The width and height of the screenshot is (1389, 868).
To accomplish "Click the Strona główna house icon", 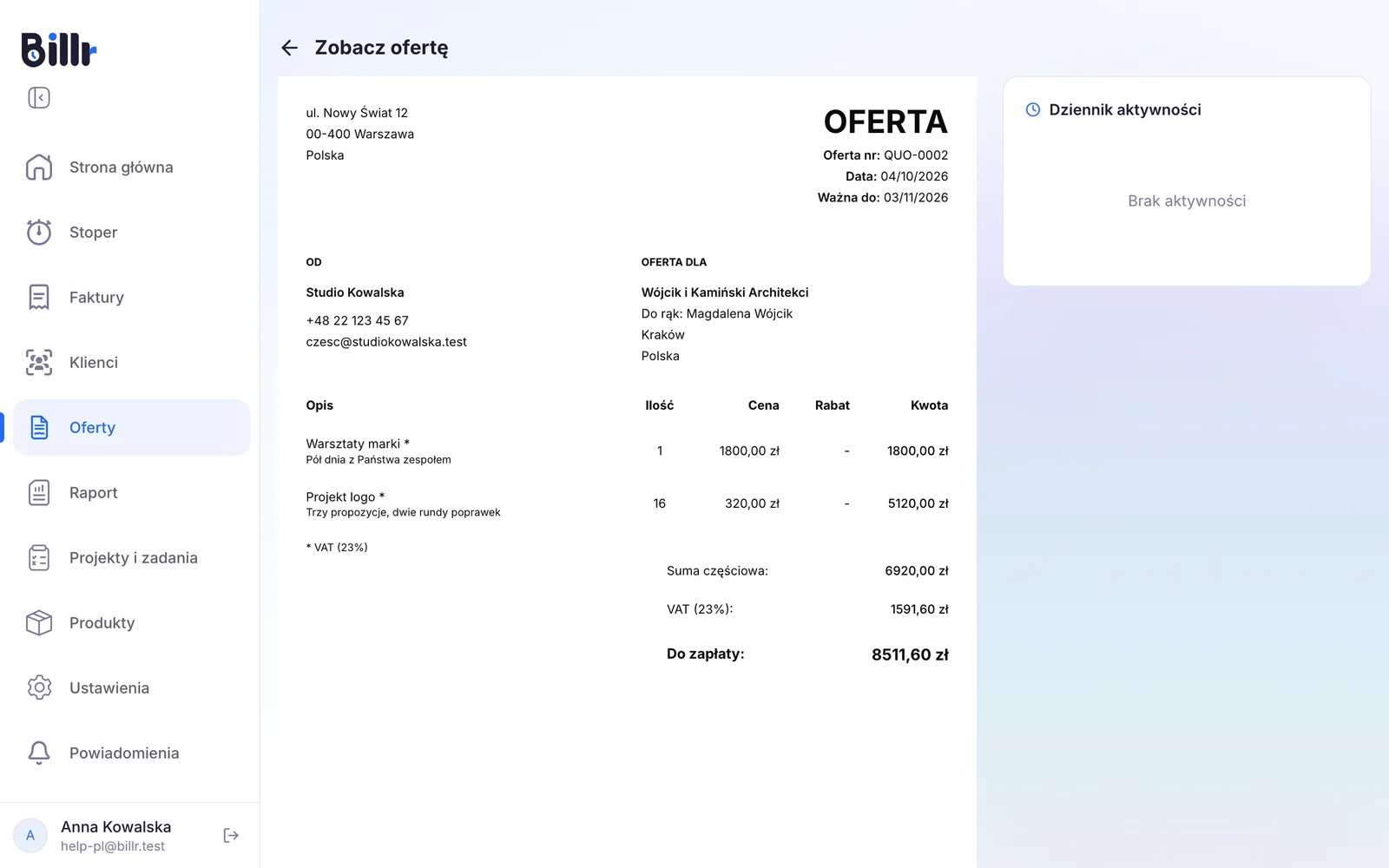I will 39,167.
